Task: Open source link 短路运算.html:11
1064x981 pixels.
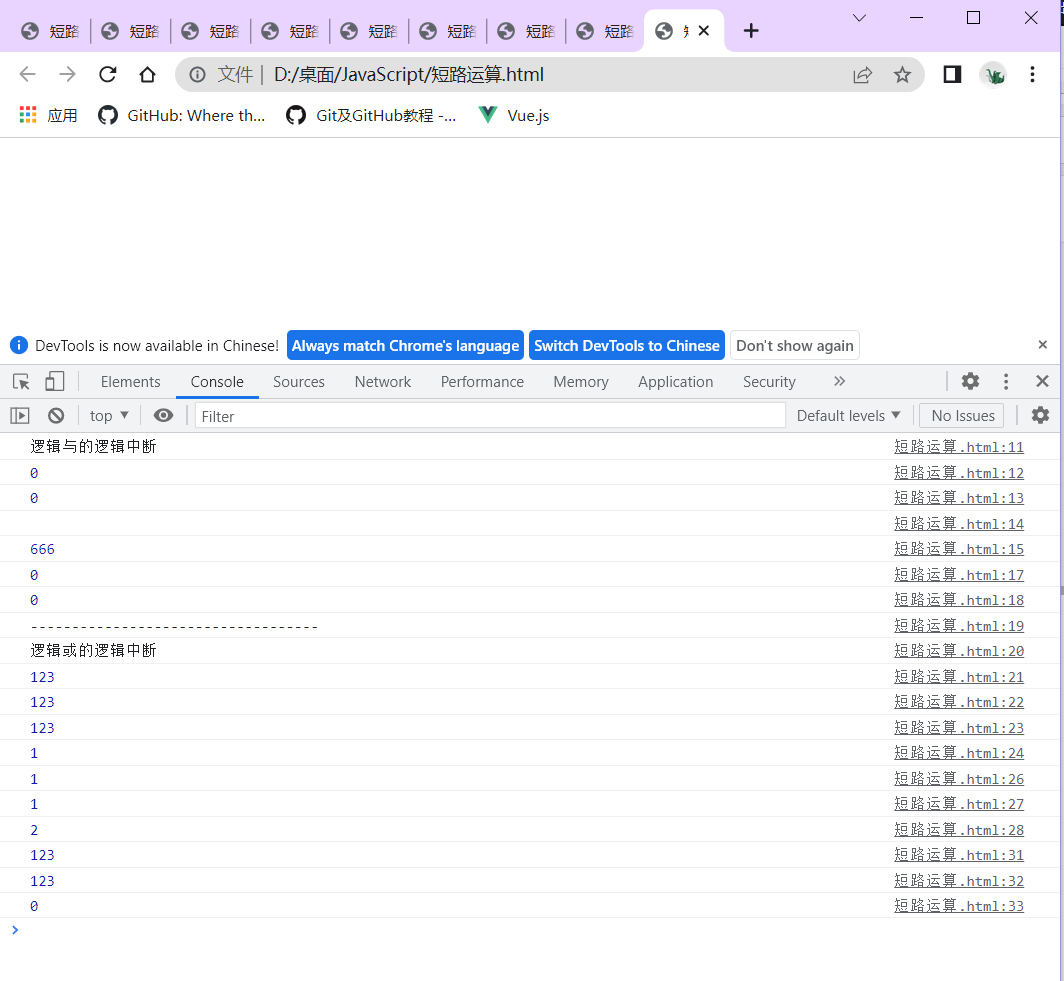Action: pos(958,447)
